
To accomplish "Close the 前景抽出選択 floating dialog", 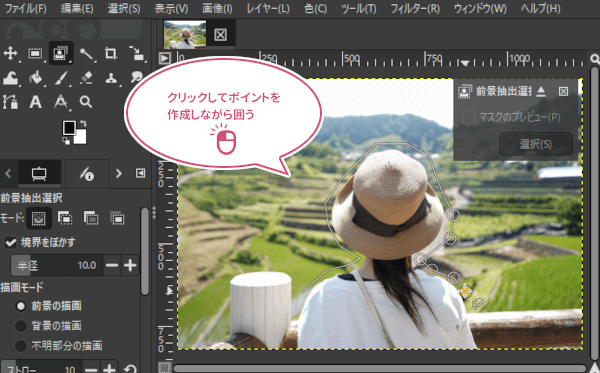I will click(563, 91).
